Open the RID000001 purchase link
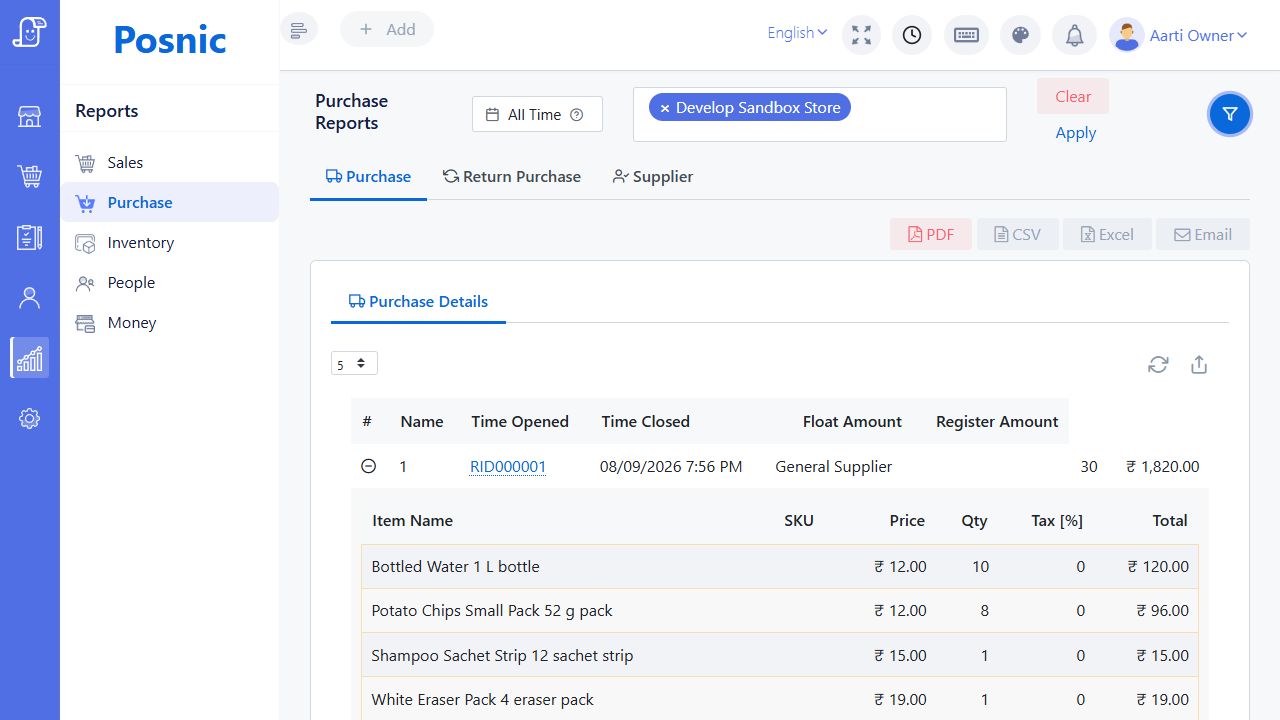The width and height of the screenshot is (1280, 720). click(x=508, y=466)
